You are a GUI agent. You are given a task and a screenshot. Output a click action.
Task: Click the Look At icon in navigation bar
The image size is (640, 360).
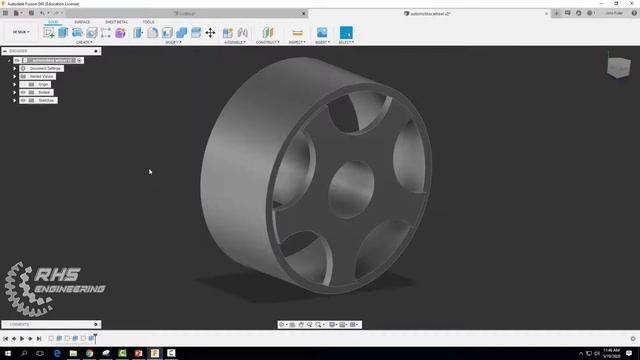pyautogui.click(x=292, y=324)
